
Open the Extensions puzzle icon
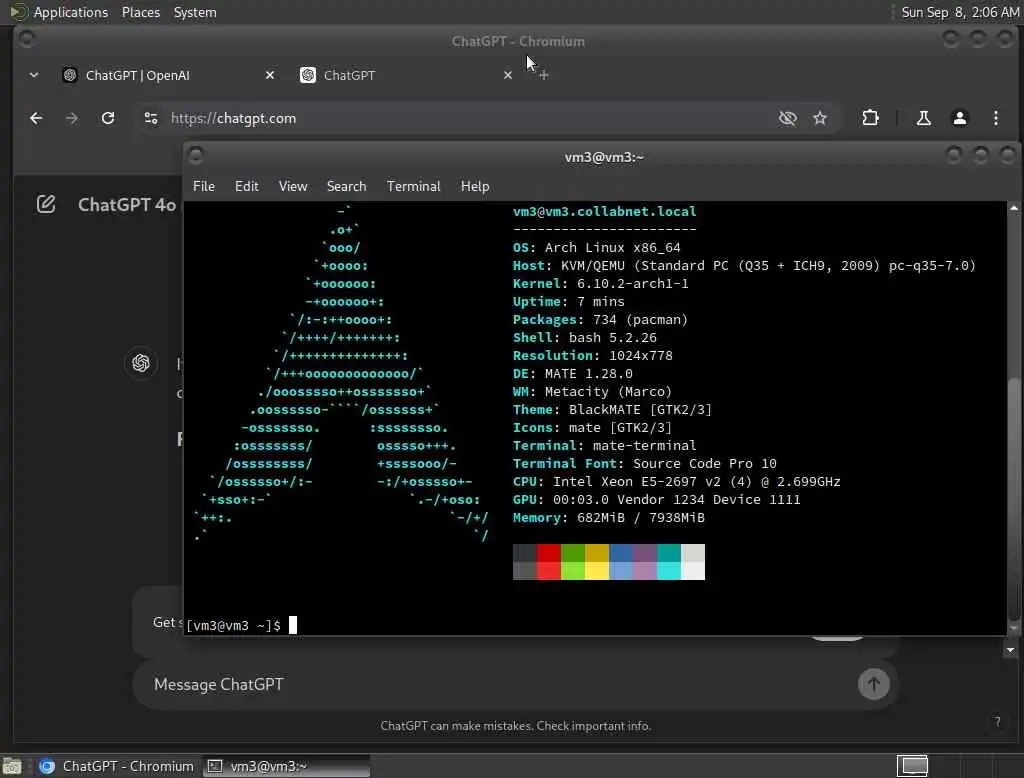870,118
